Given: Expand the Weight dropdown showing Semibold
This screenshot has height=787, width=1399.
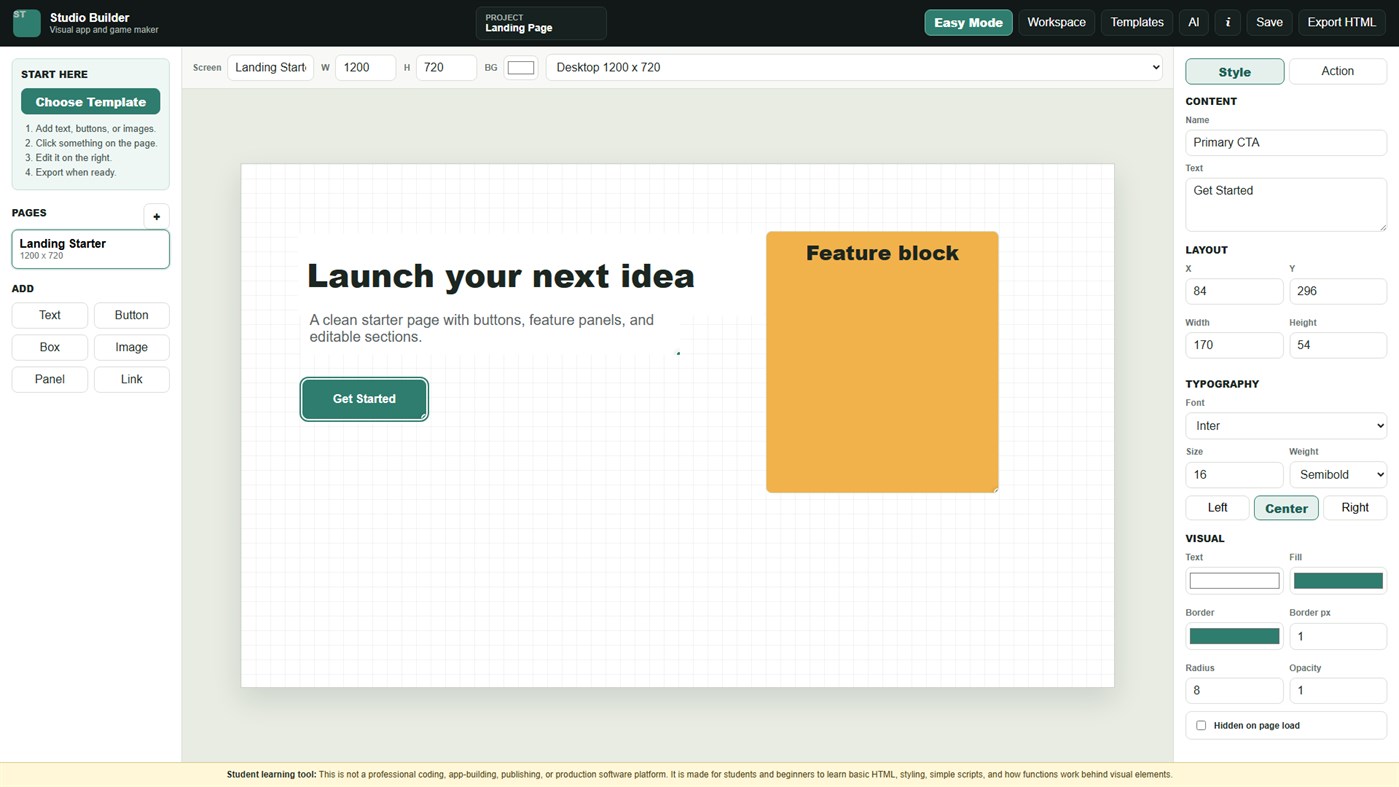Looking at the screenshot, I should pos(1338,474).
